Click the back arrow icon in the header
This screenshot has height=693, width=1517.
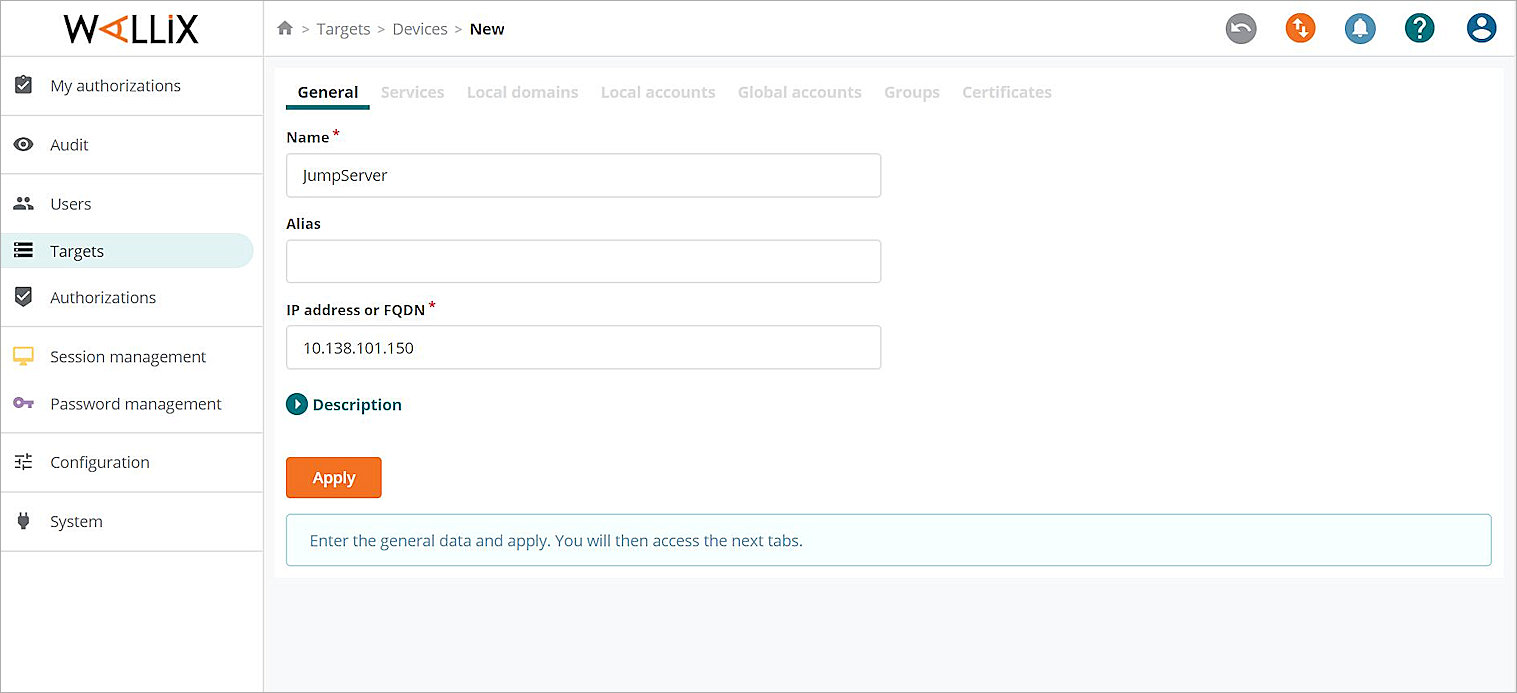click(1241, 28)
